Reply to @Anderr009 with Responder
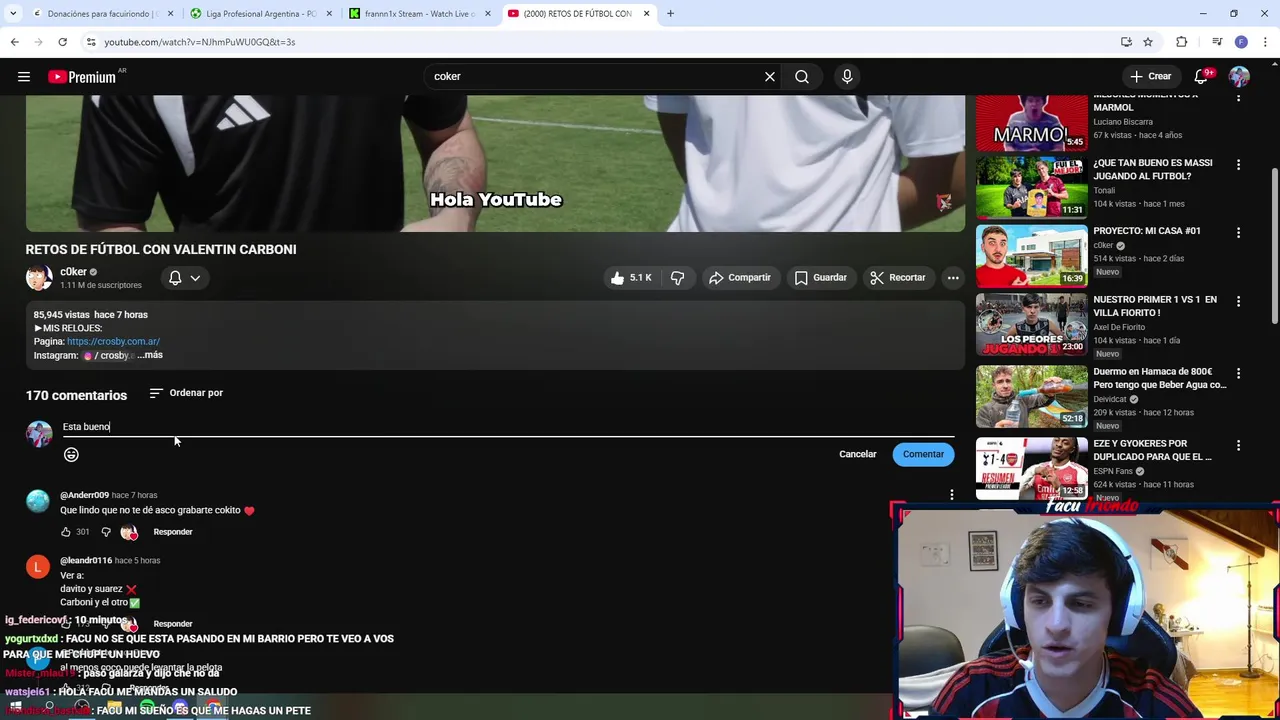Screen dimensions: 1280x720 coord(173,532)
